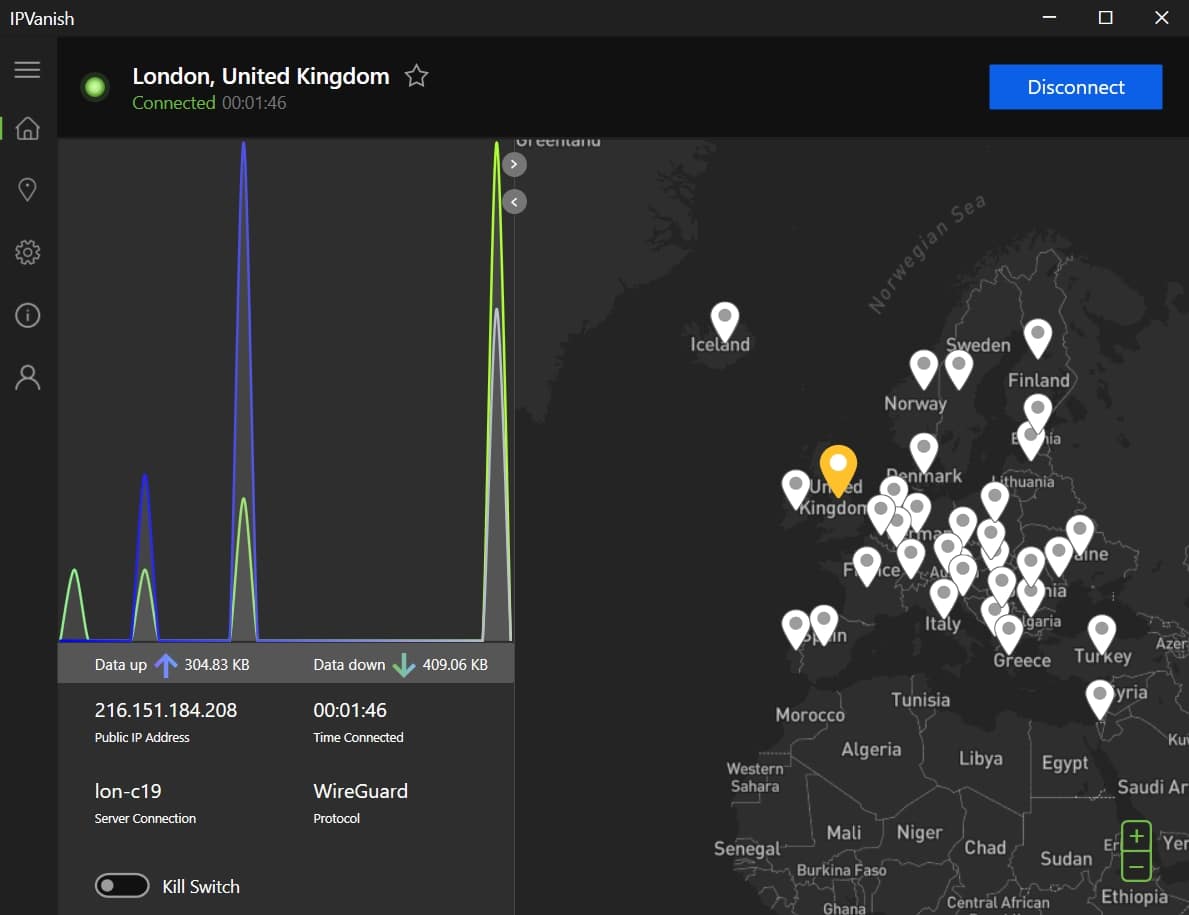Zoom out on the map
Image resolution: width=1189 pixels, height=915 pixels.
[1136, 866]
